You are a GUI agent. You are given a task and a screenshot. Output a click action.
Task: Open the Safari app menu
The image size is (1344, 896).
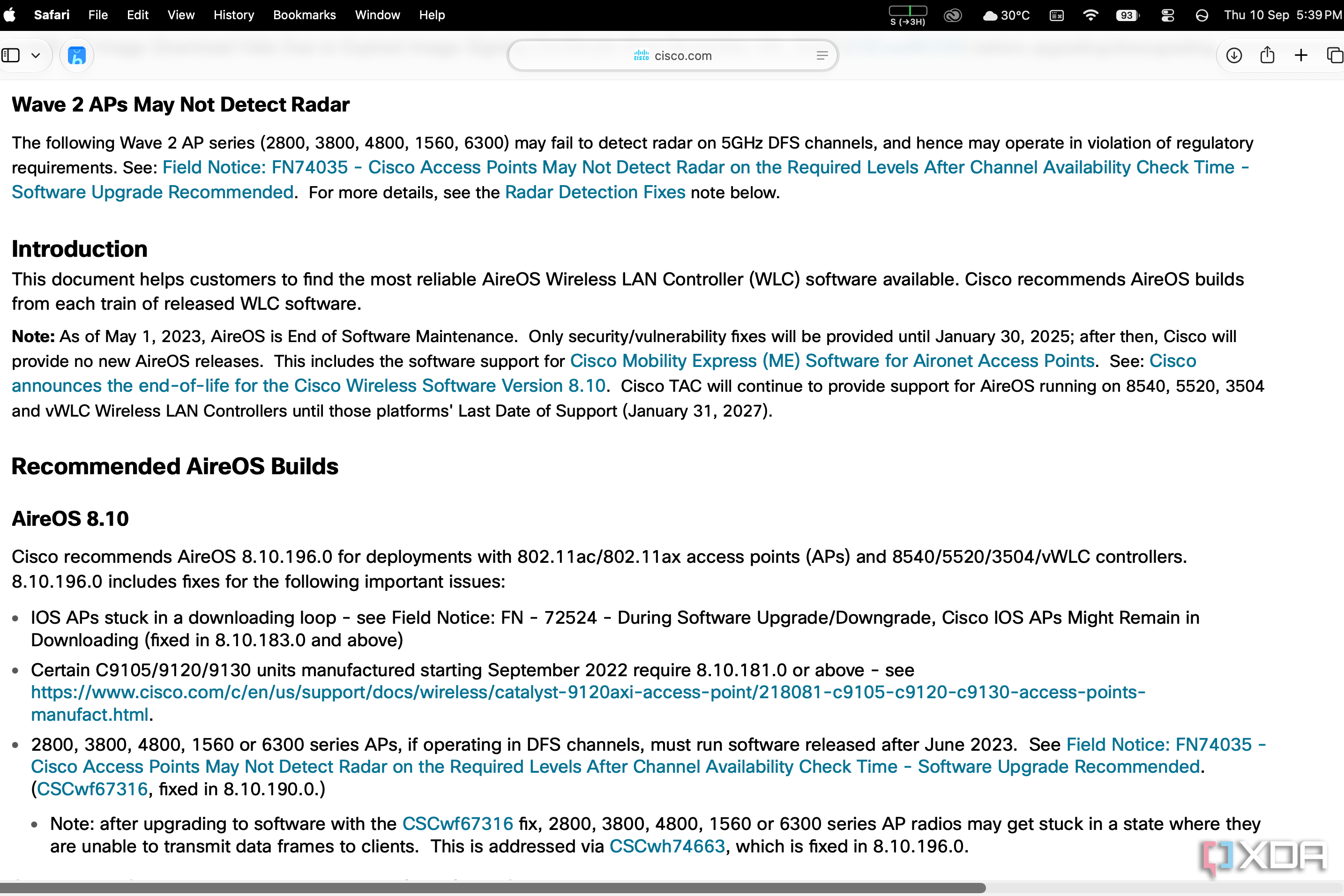[52, 15]
